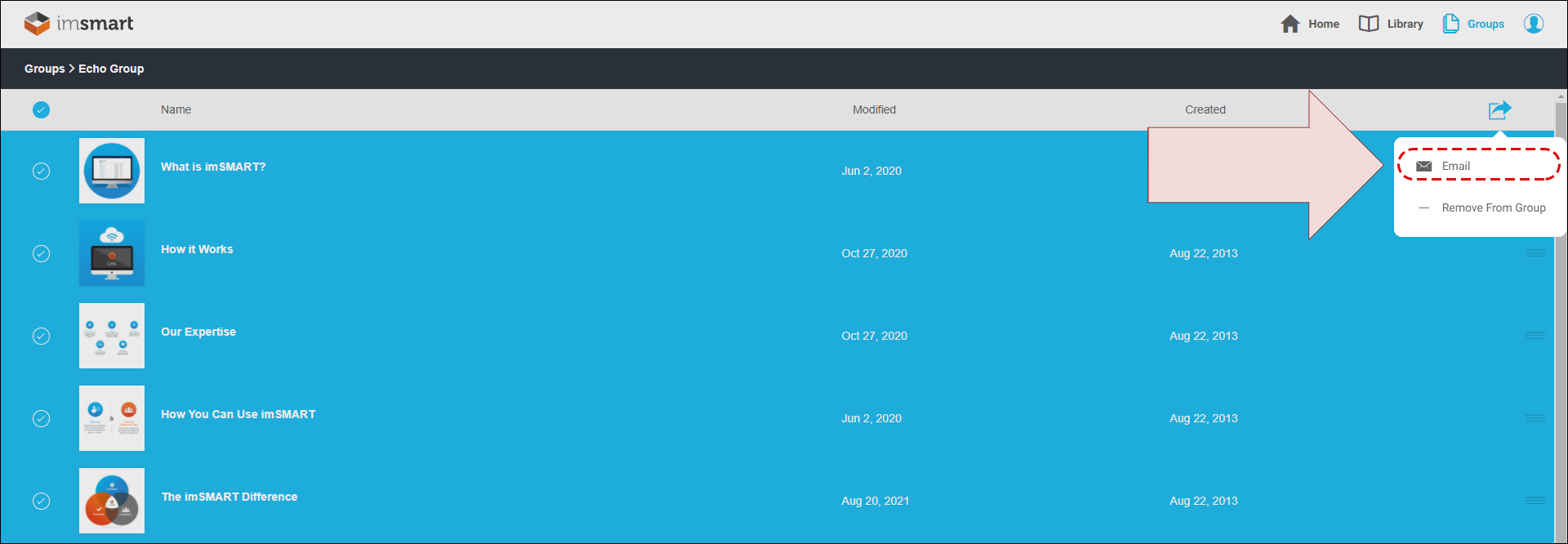The width and height of the screenshot is (1568, 544).
Task: Uncheck the Our Expertise row
Action: (x=41, y=336)
